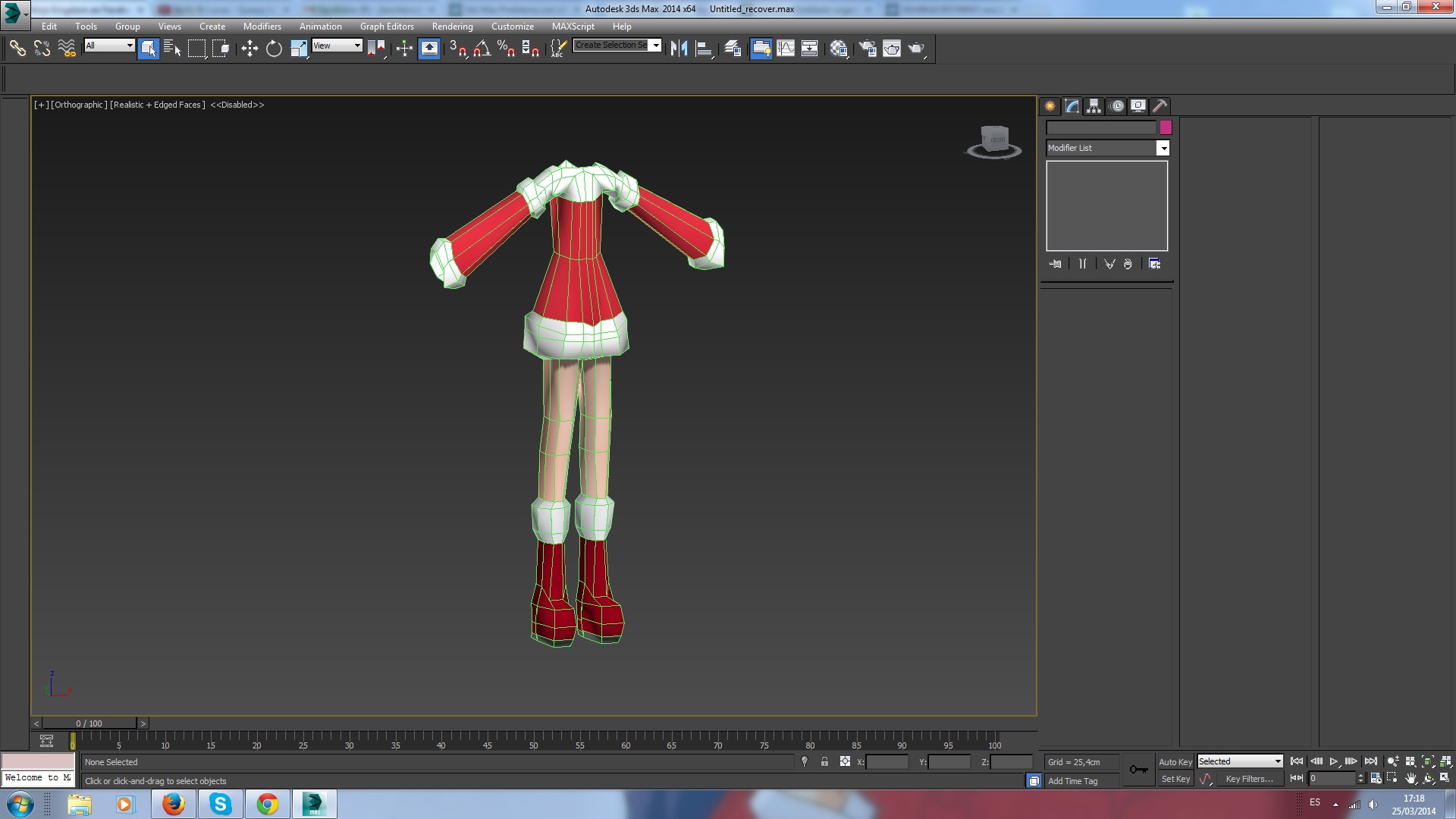The height and width of the screenshot is (819, 1456).
Task: Select the Move tool
Action: click(249, 49)
